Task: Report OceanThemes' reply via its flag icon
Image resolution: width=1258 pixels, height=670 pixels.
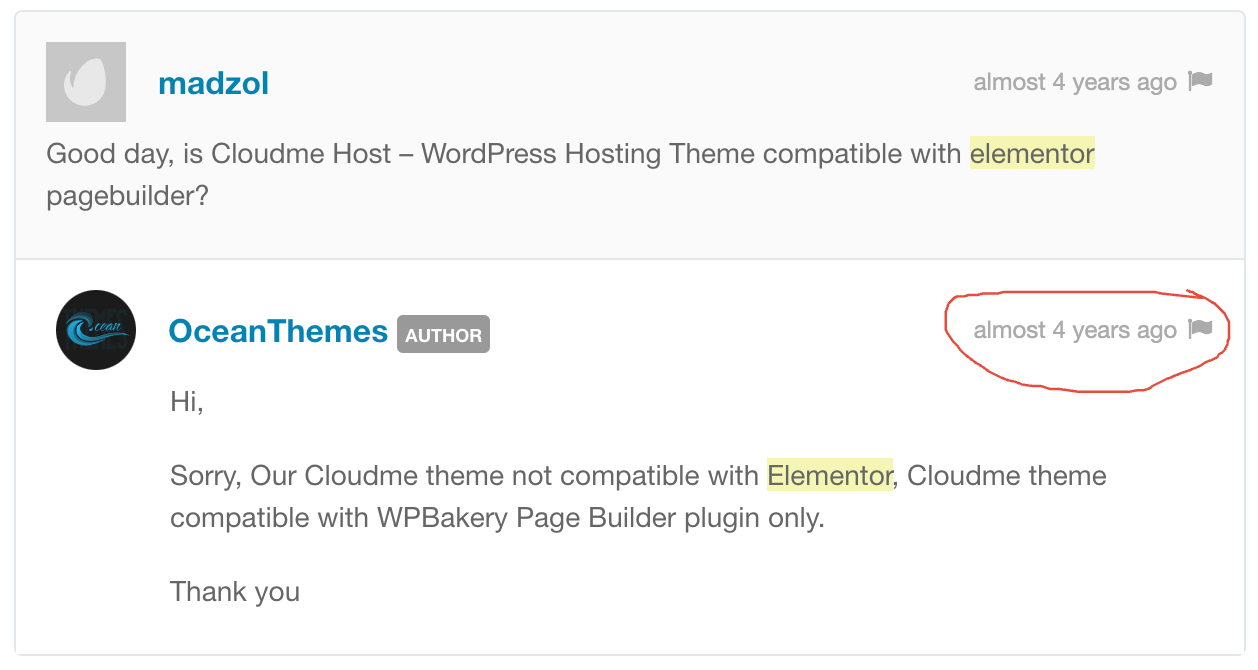Action: [1199, 329]
